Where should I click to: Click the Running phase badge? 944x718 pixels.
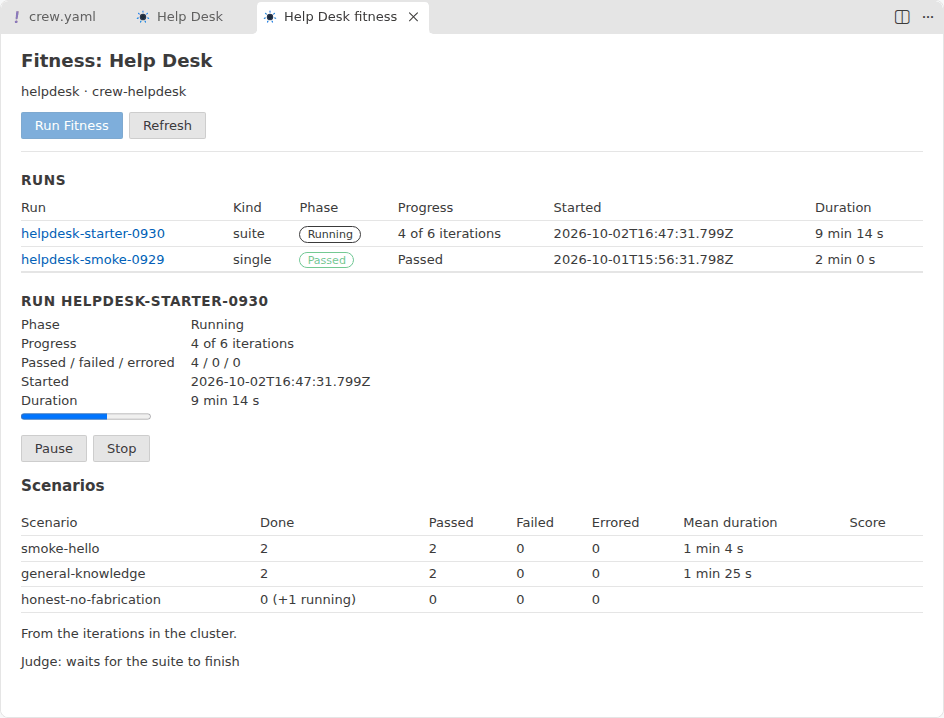click(330, 234)
